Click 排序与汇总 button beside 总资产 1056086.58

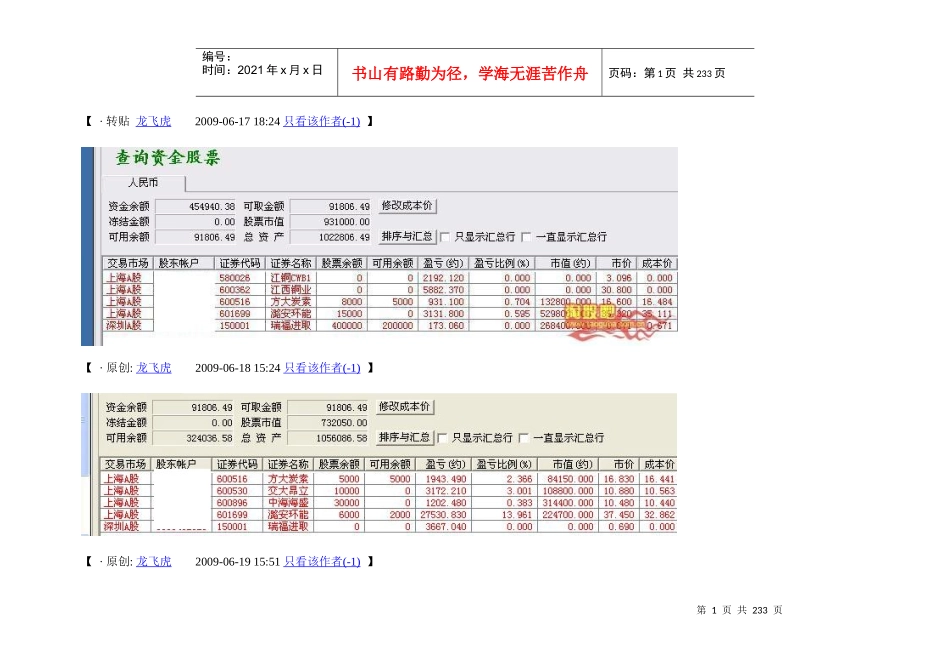tap(405, 437)
